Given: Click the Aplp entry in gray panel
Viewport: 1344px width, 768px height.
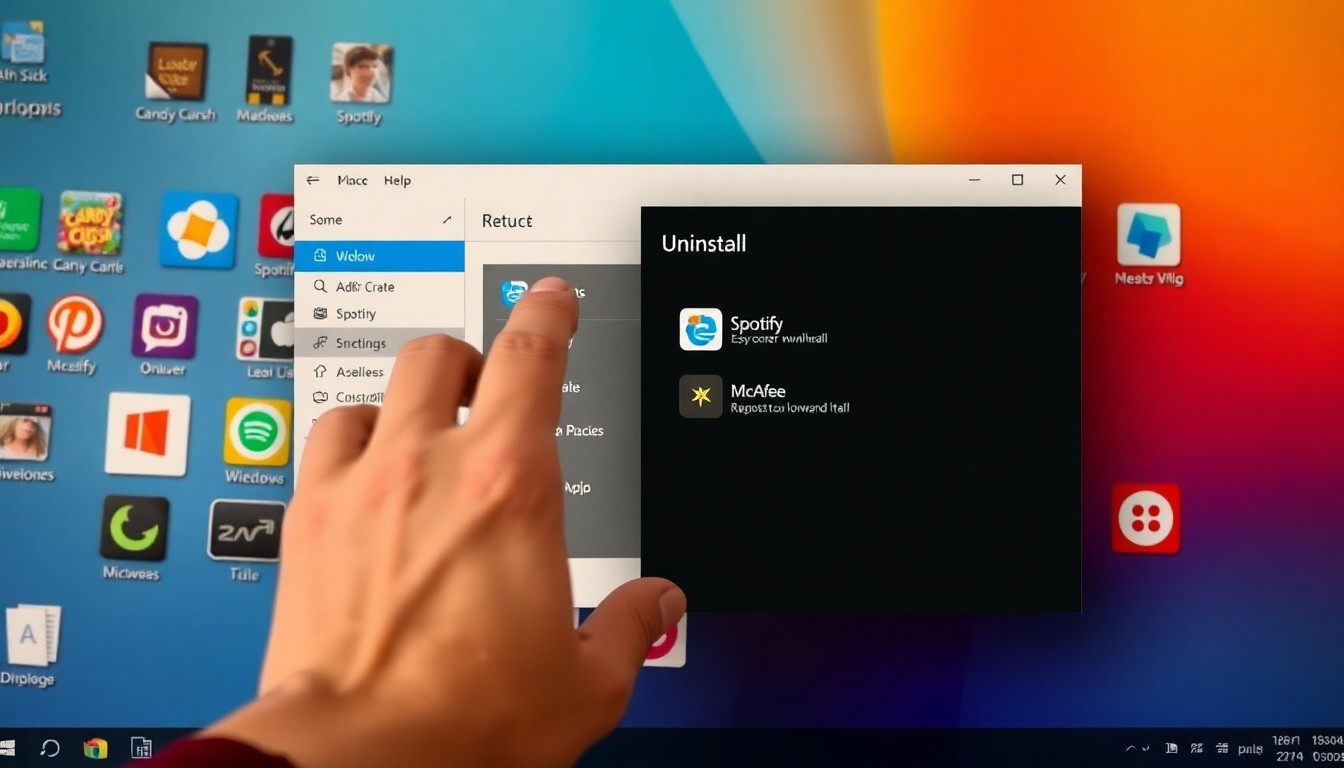Looking at the screenshot, I should (577, 487).
